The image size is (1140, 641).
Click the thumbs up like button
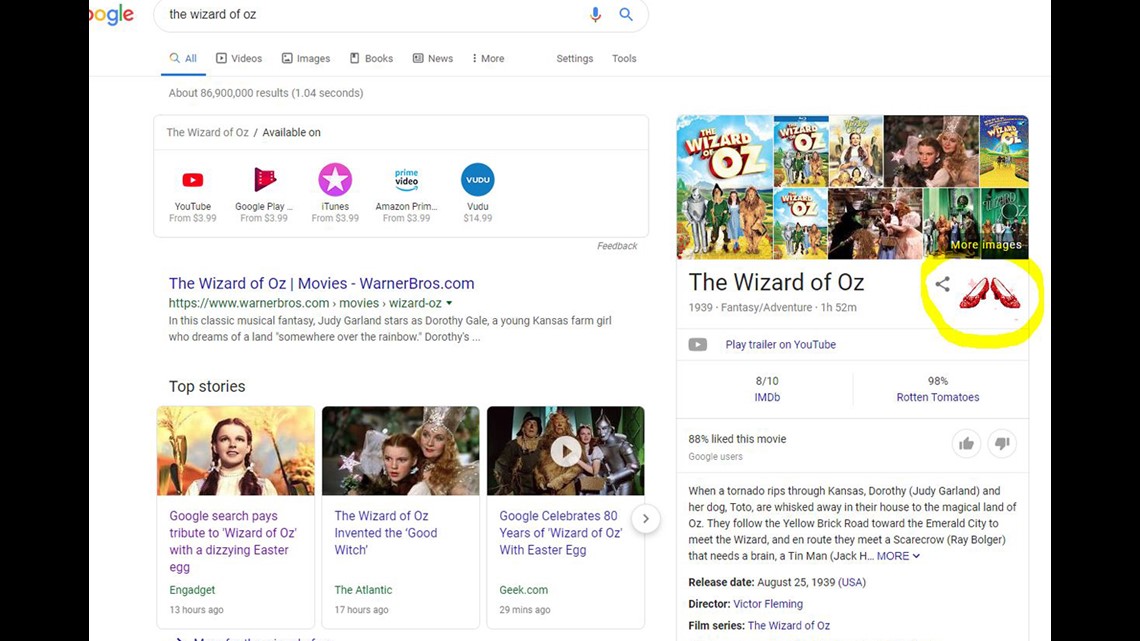(x=966, y=443)
